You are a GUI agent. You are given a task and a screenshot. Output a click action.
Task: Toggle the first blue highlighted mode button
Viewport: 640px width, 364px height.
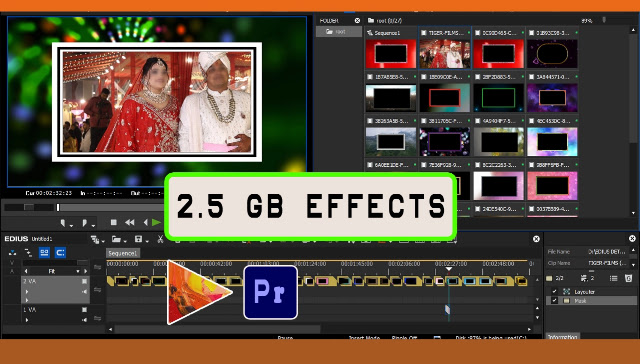44,253
